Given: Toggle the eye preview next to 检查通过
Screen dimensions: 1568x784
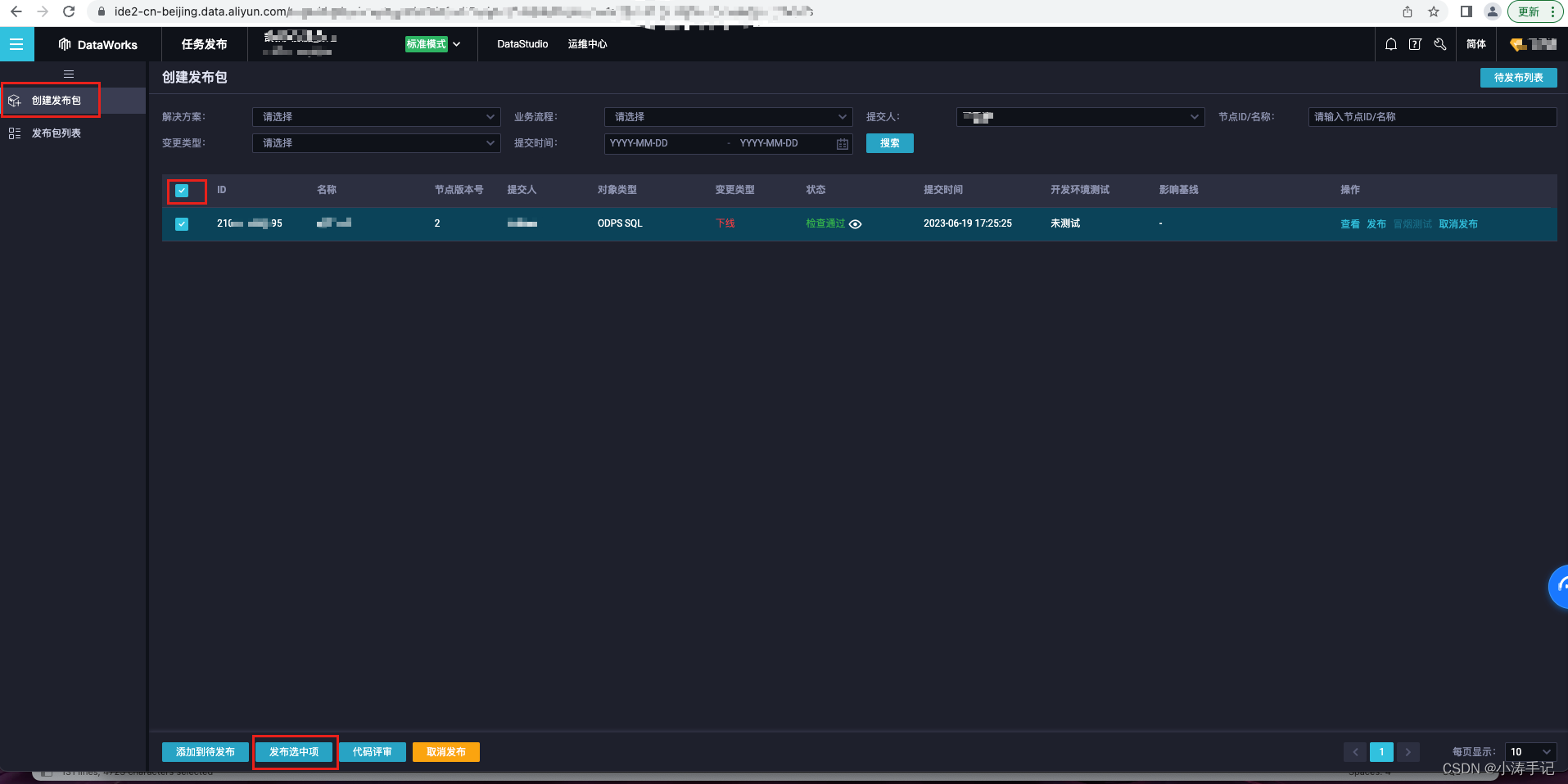Looking at the screenshot, I should tap(855, 223).
